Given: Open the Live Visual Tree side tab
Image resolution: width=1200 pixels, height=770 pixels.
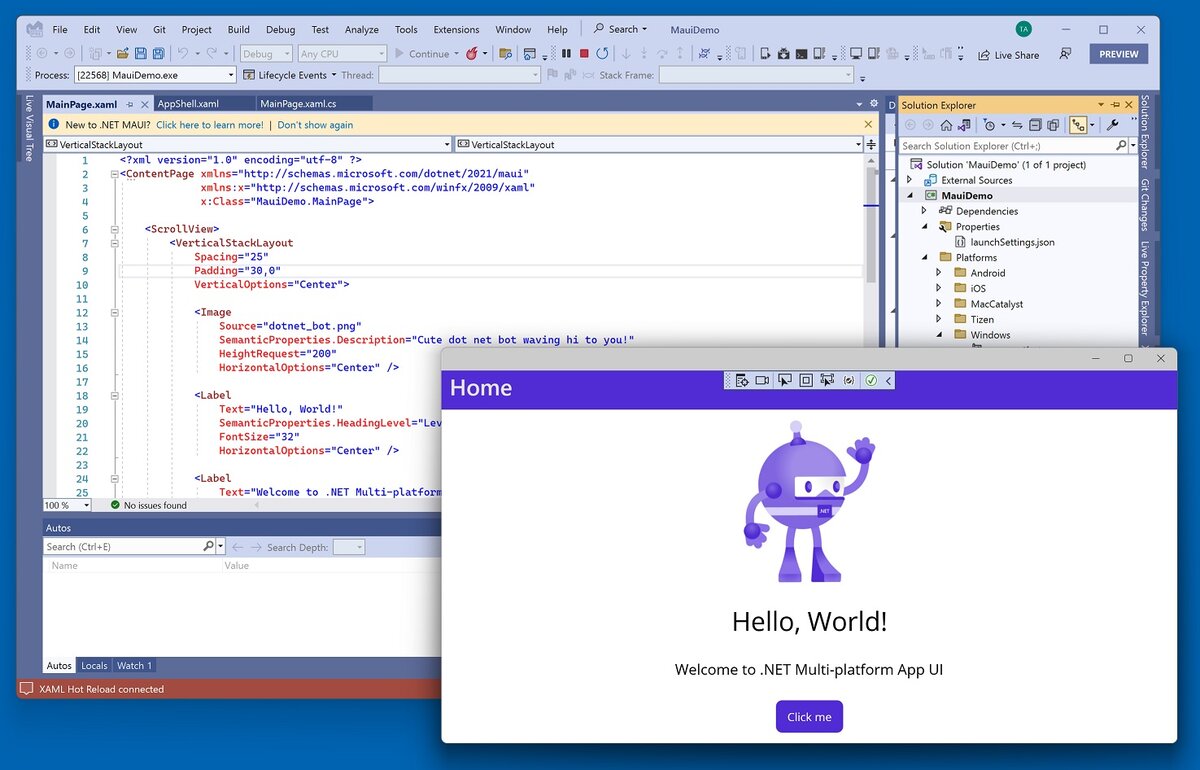Looking at the screenshot, I should coord(29,128).
